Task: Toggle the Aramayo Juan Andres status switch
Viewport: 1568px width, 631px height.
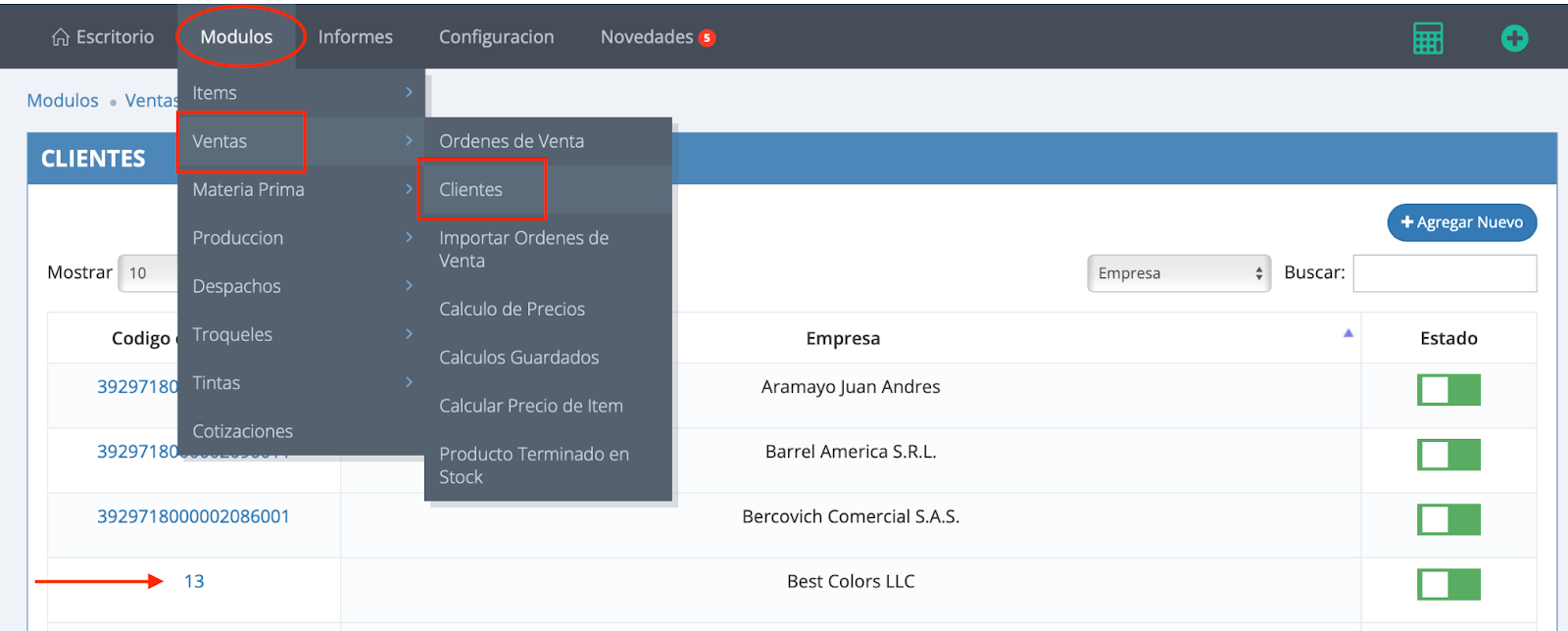Action: pos(1447,390)
